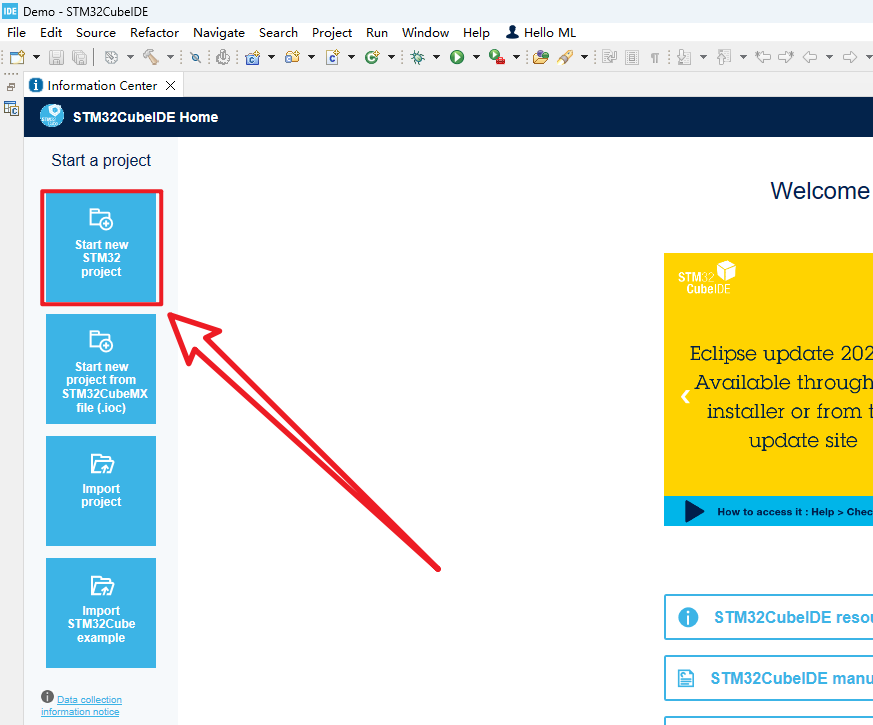Screen dimensions: 873x725
Task: Toggle Block Selection Mode icon
Action: pyautogui.click(x=632, y=57)
